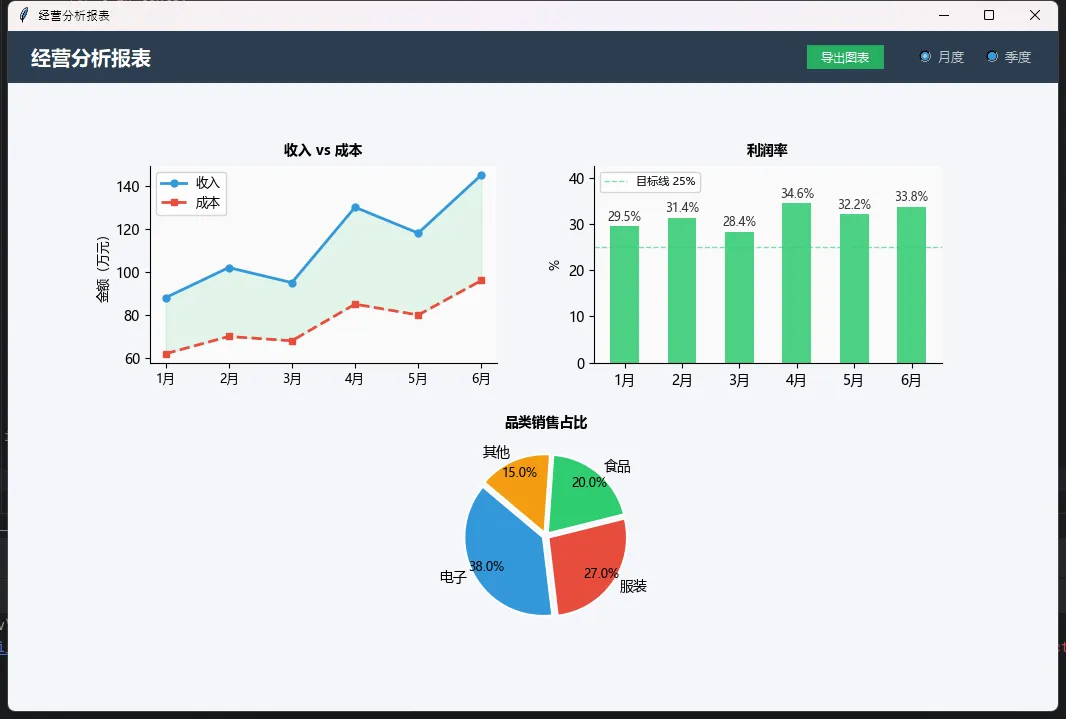Screen dimensions: 1066x719
Task: Click the 1月 profit bar showing 29.5%
Action: [x=624, y=295]
